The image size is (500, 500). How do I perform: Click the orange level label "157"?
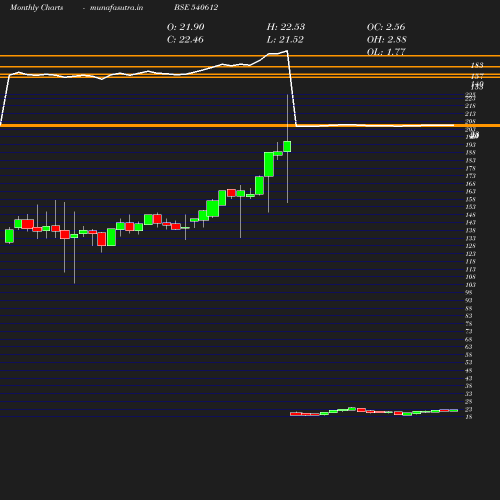click(x=477, y=77)
